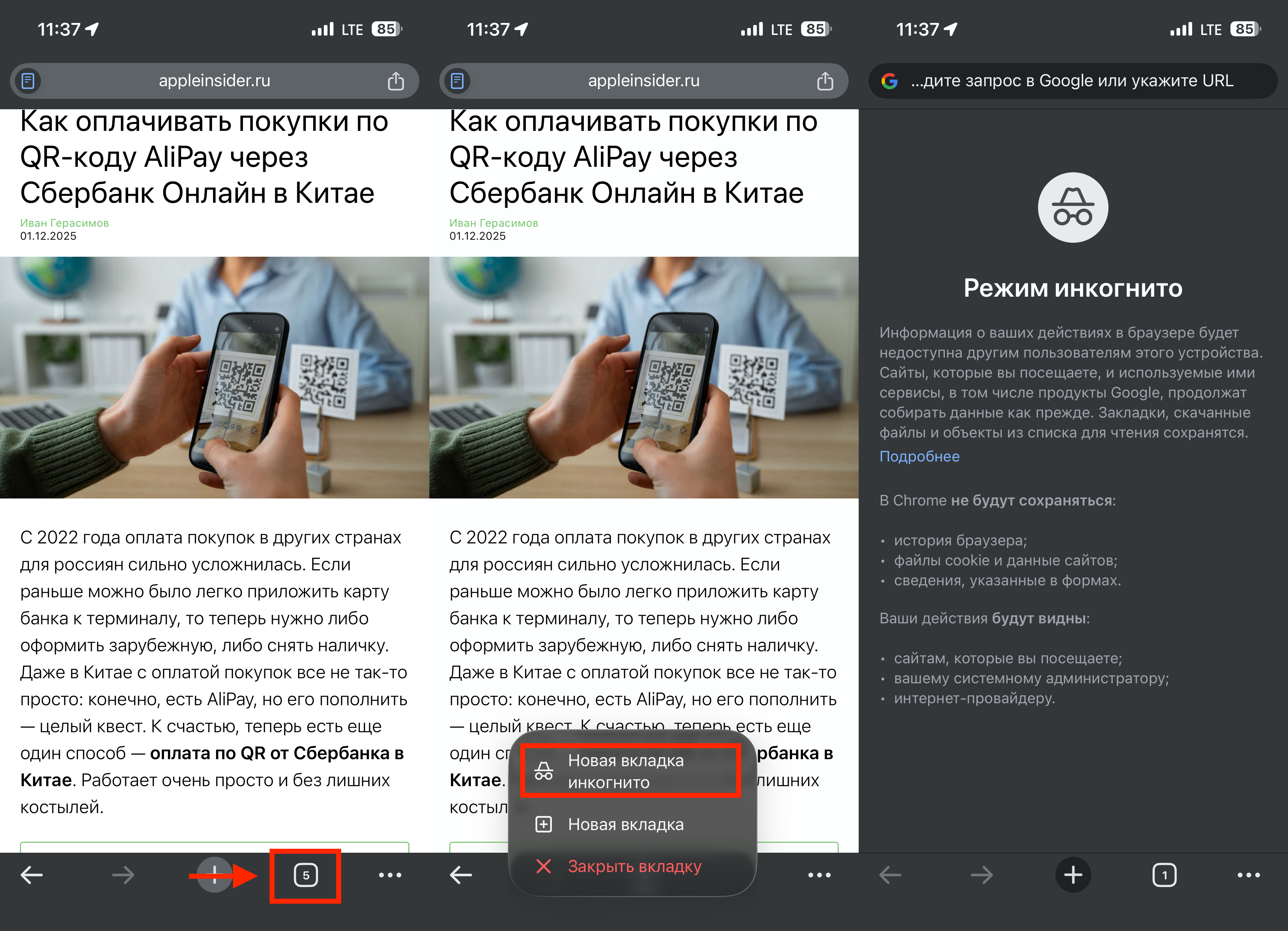Open the tab switcher showing 1 tab
1288x931 pixels.
[1165, 875]
